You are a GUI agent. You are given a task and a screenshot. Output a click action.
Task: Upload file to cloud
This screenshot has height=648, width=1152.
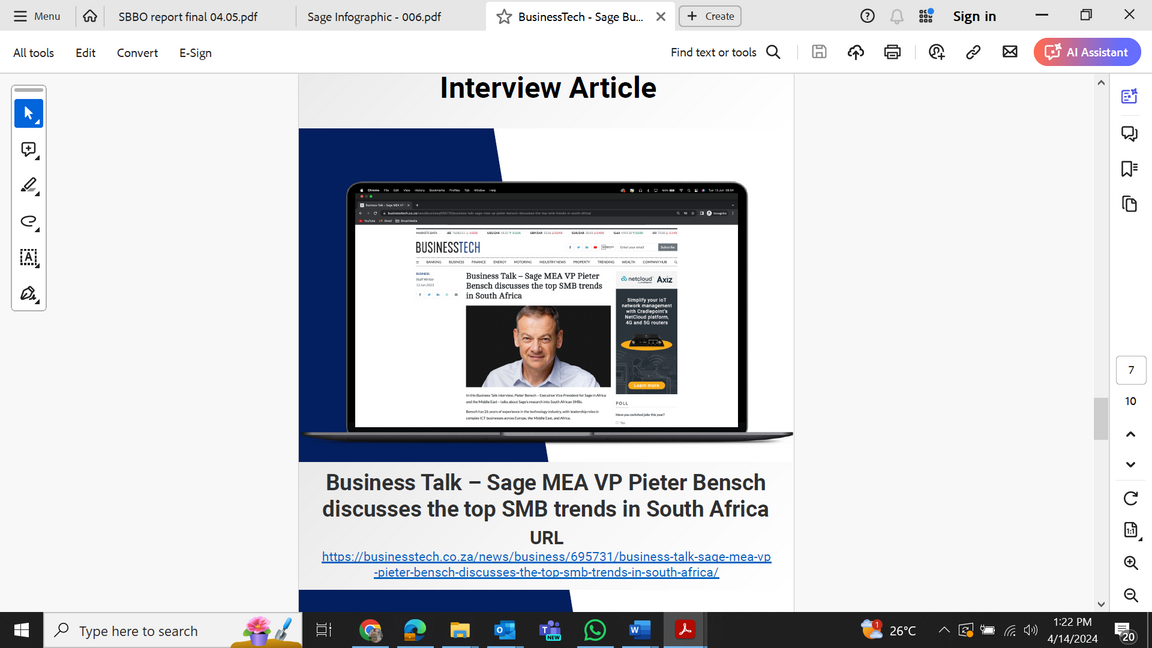click(x=856, y=52)
